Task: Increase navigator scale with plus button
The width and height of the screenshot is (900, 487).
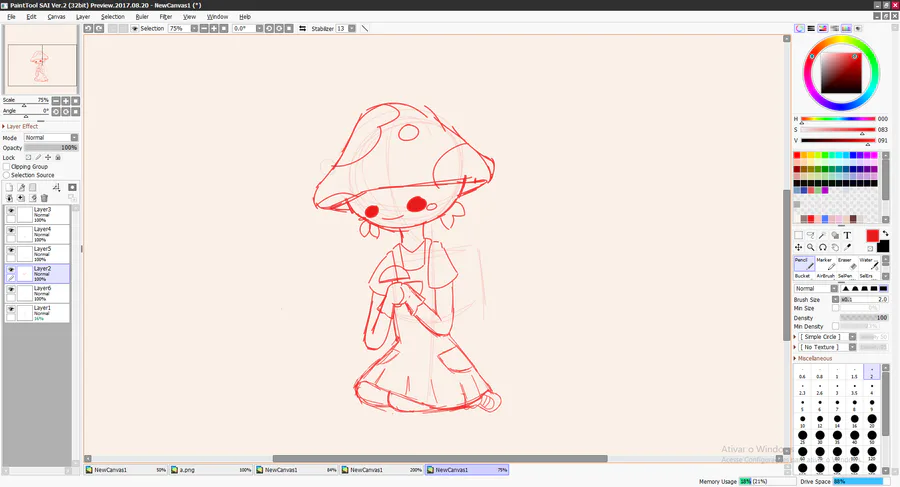Action: pos(65,101)
